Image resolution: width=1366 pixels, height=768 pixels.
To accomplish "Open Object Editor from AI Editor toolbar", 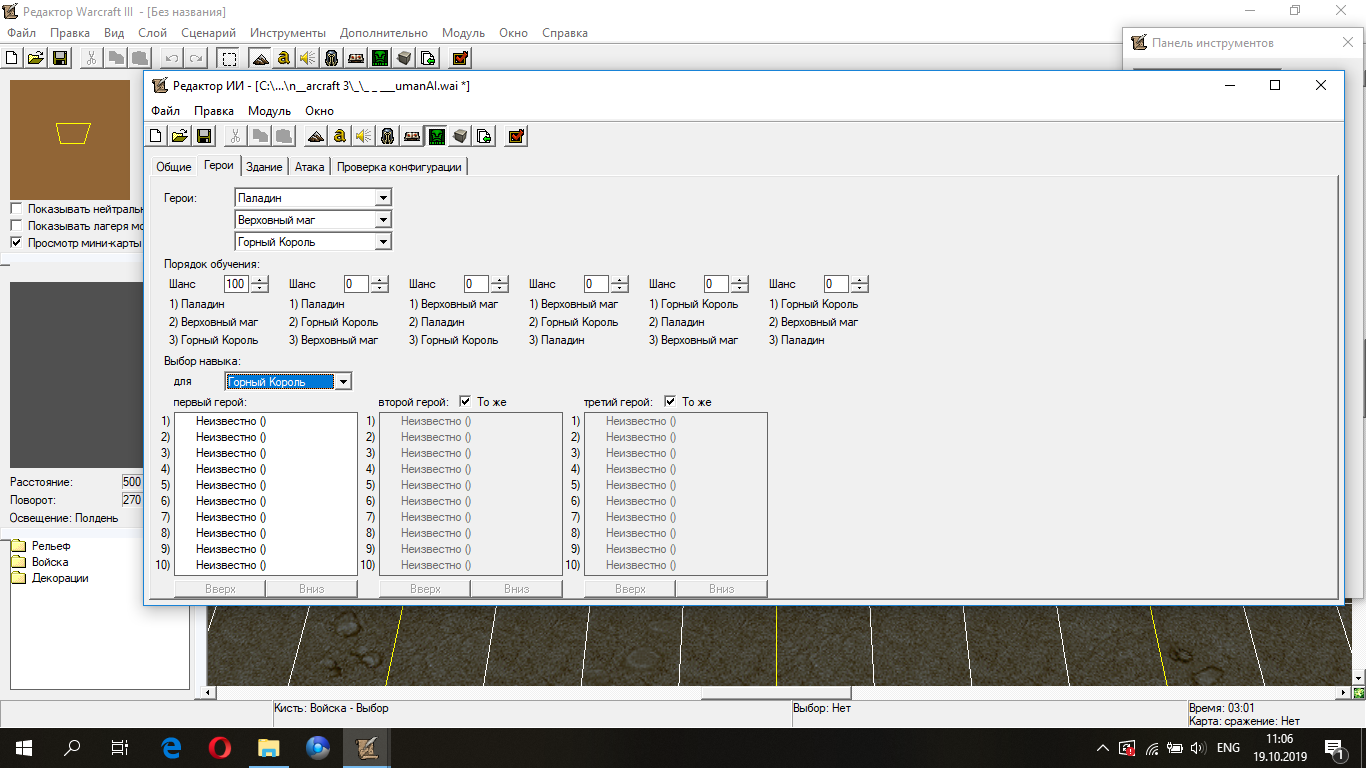I will 388,136.
